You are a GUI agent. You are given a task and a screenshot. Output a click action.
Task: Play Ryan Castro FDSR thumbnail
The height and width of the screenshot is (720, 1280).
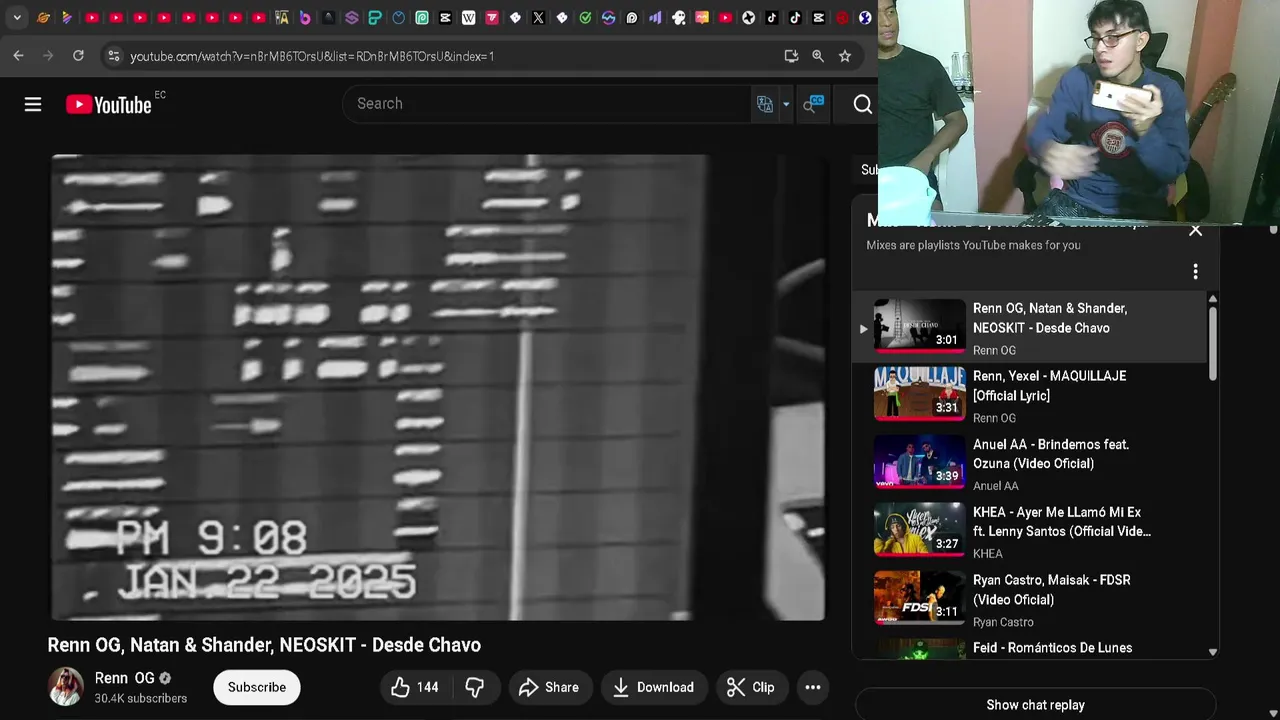click(920, 597)
